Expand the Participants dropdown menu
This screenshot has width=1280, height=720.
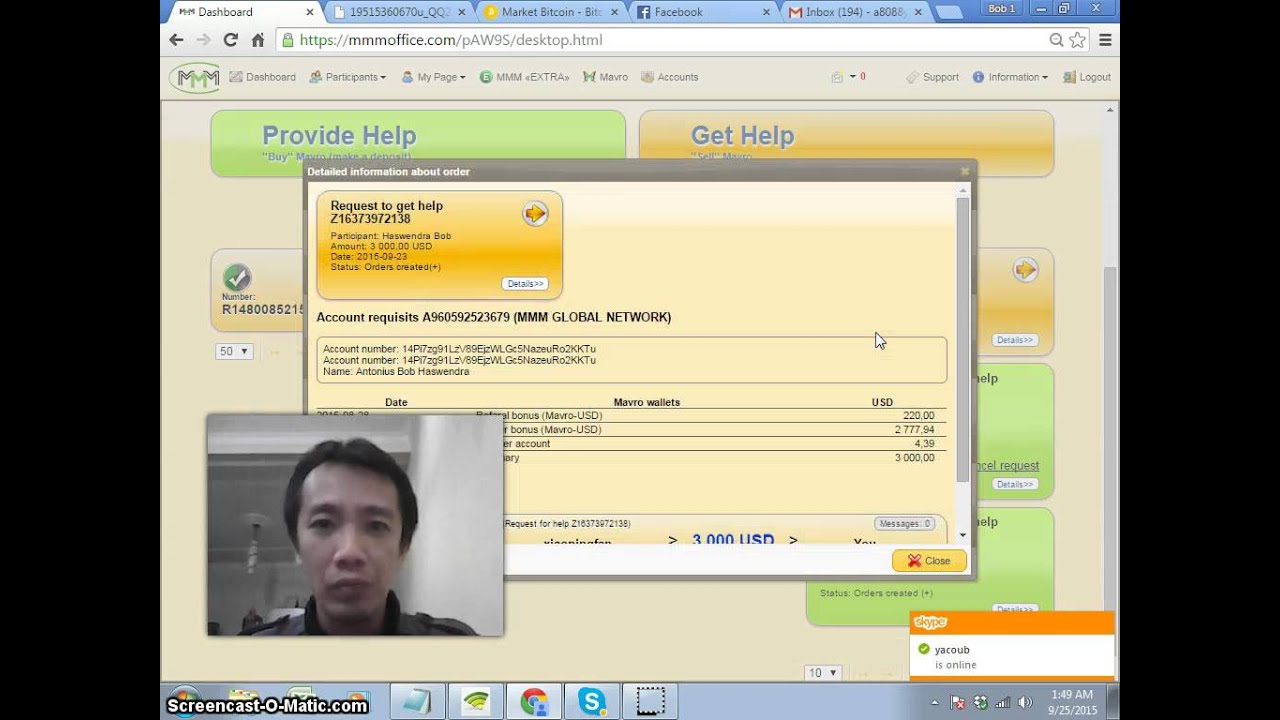347,77
